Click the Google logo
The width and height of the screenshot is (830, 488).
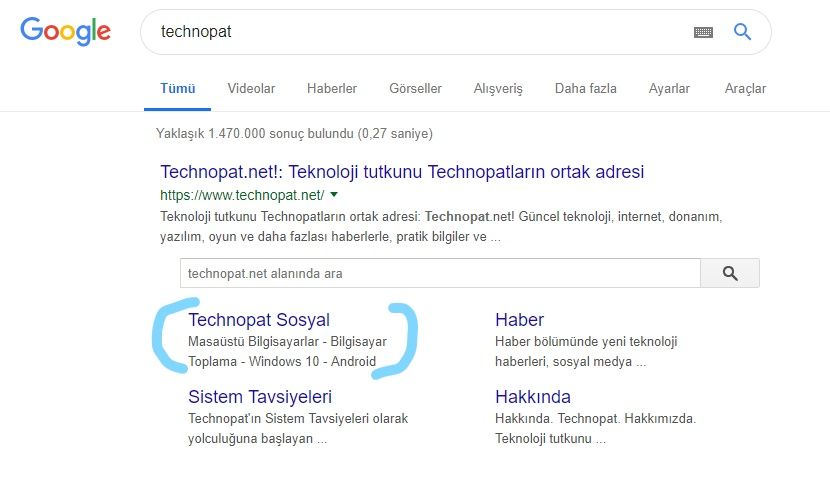pos(65,32)
